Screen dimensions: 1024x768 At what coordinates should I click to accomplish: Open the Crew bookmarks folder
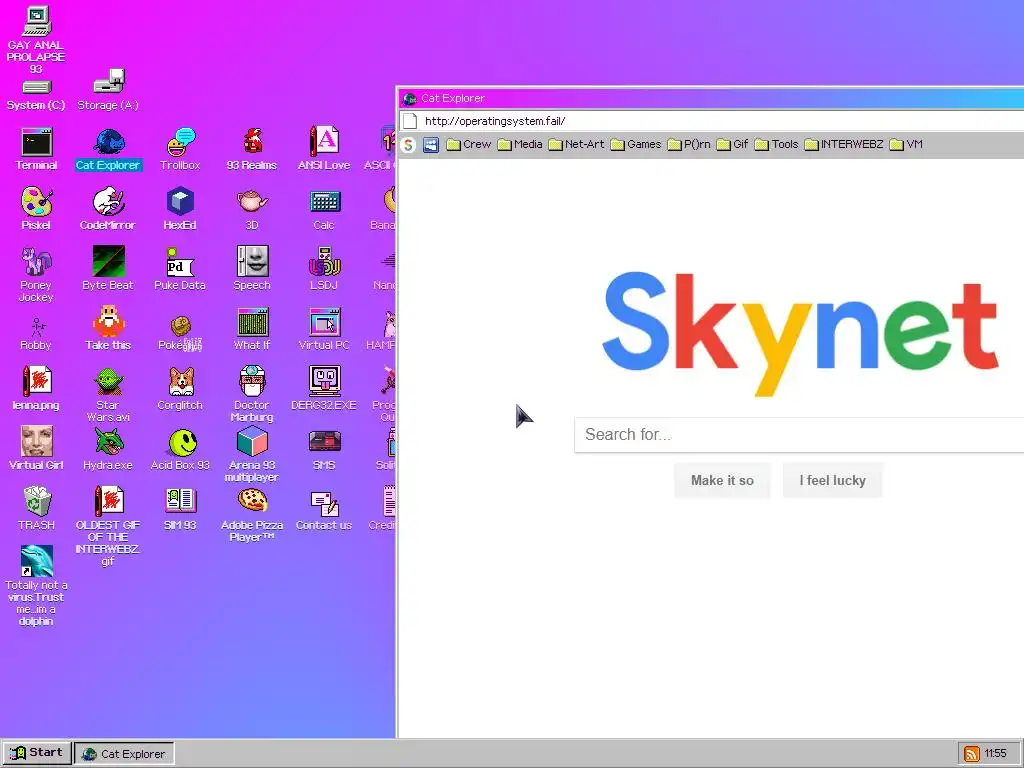(x=469, y=144)
